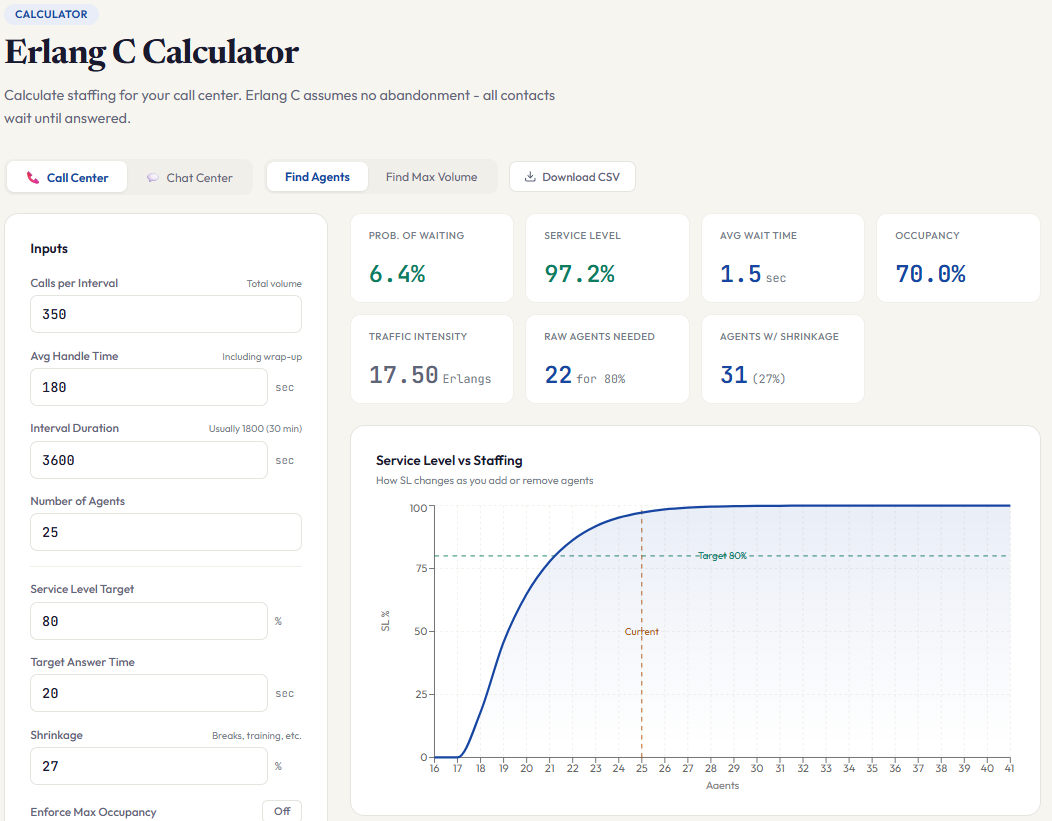
Task: Edit the Service Level Target value
Action: point(148,621)
